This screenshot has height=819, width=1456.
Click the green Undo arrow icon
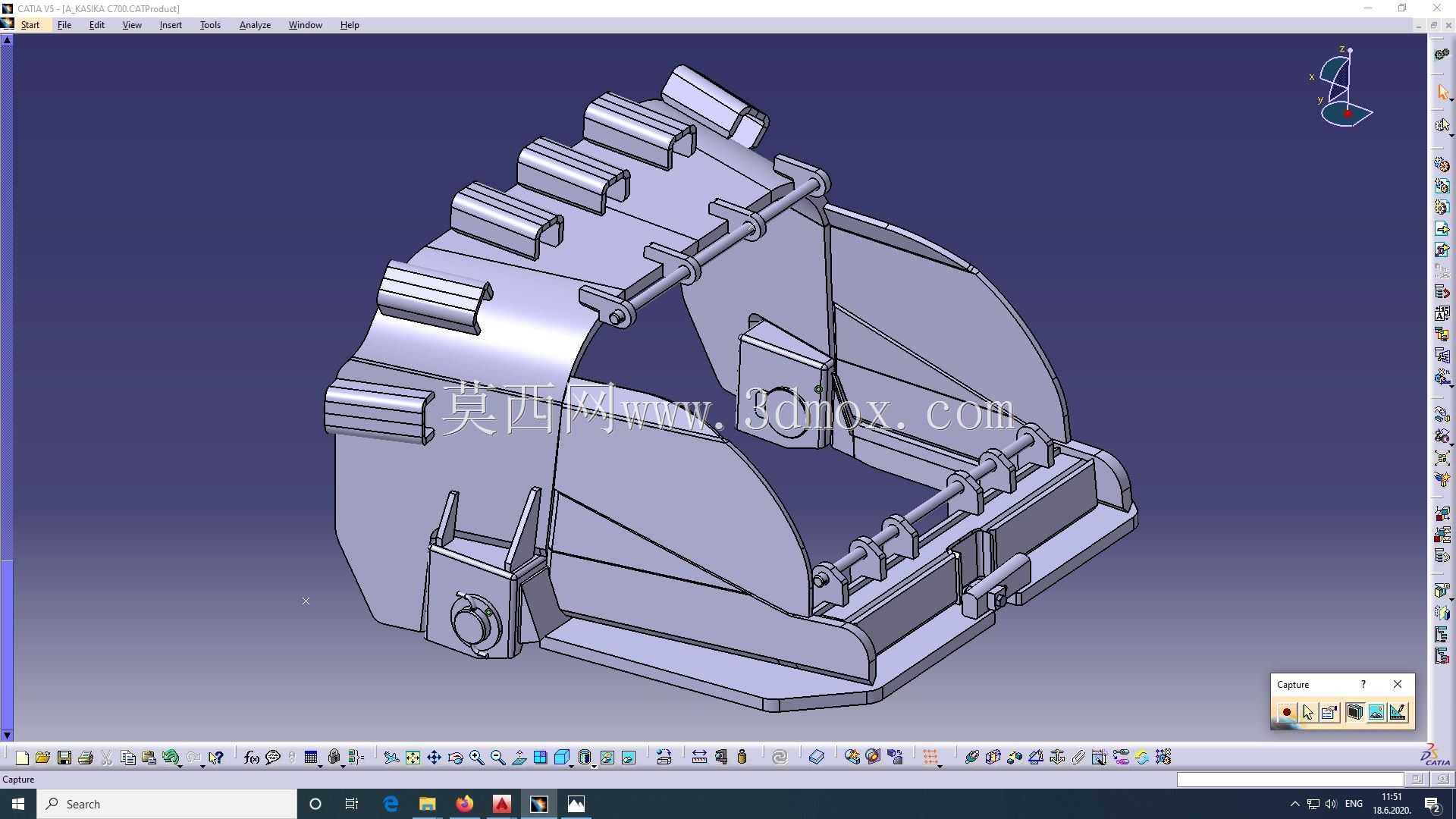pyautogui.click(x=170, y=757)
